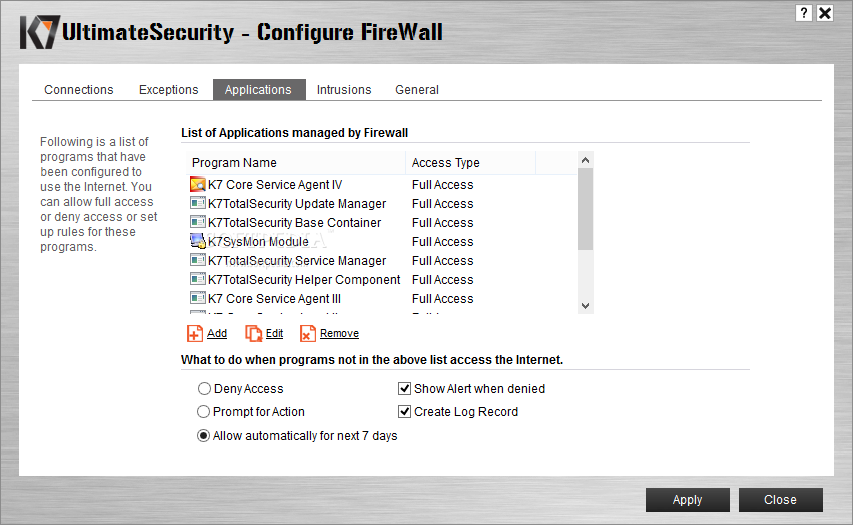Click the list scroll down arrow
Screen dimensions: 853x525
tap(585, 306)
